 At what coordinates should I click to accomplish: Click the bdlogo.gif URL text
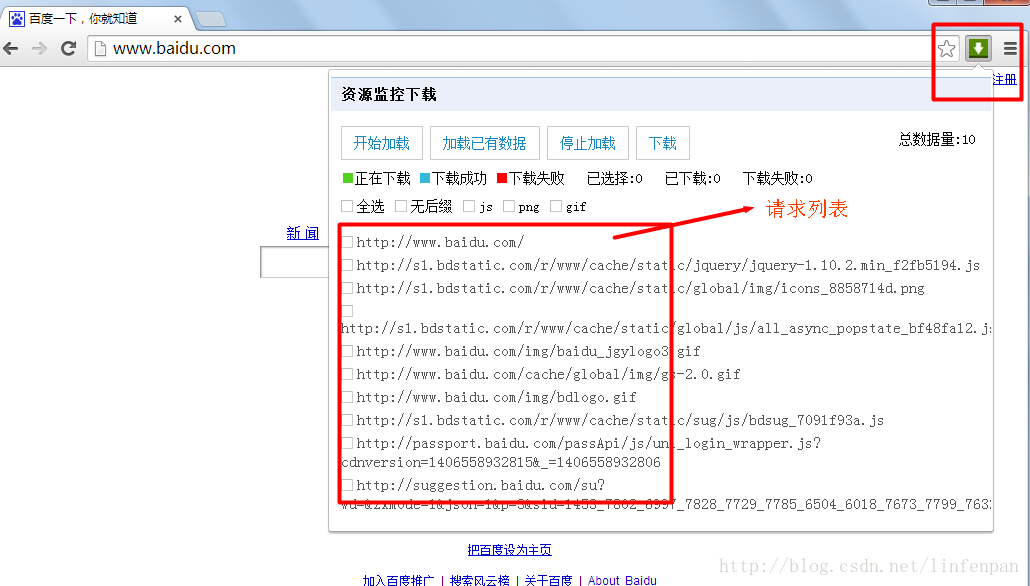click(x=497, y=397)
